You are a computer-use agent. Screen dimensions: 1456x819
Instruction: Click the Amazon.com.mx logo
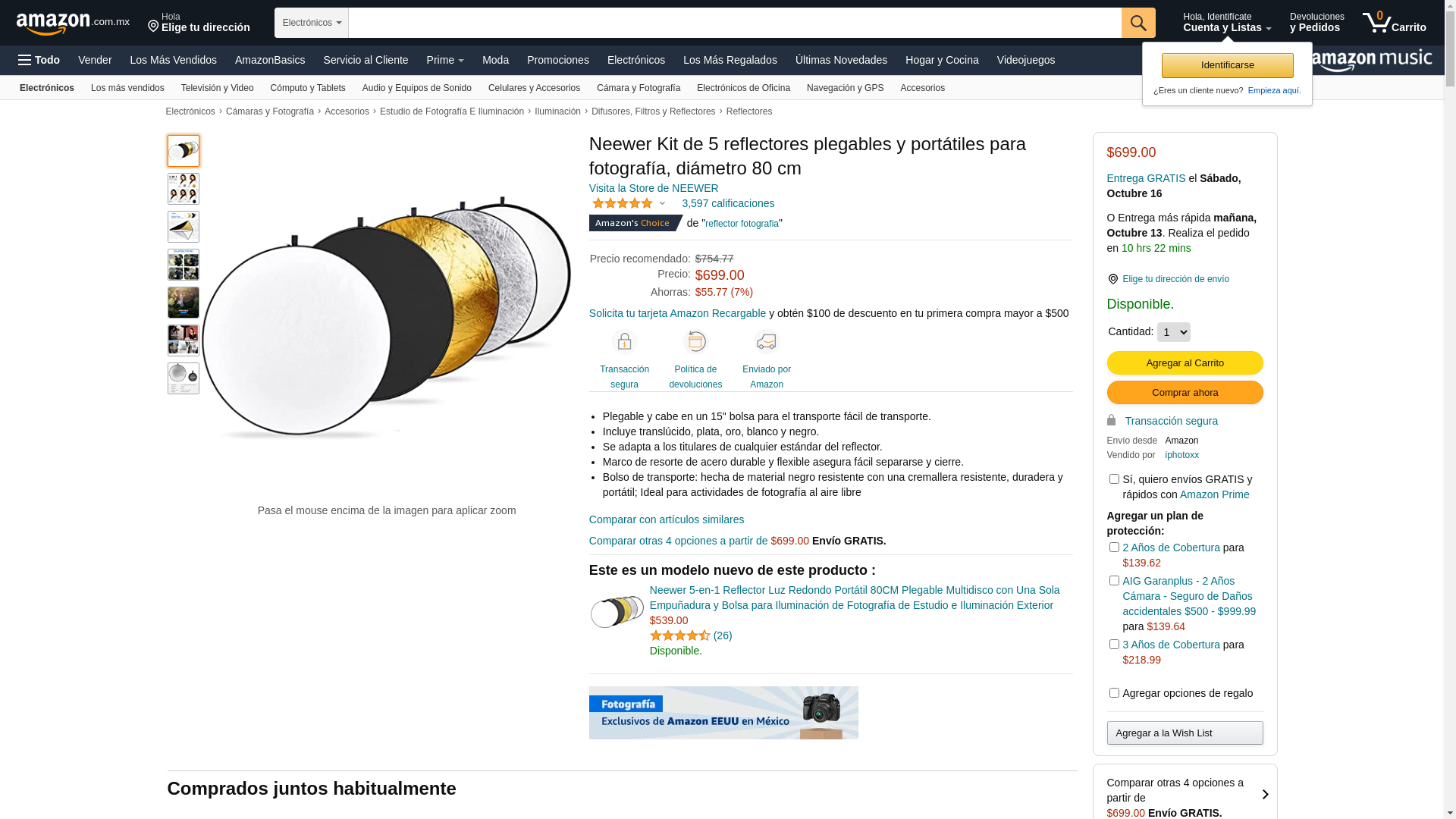click(73, 24)
